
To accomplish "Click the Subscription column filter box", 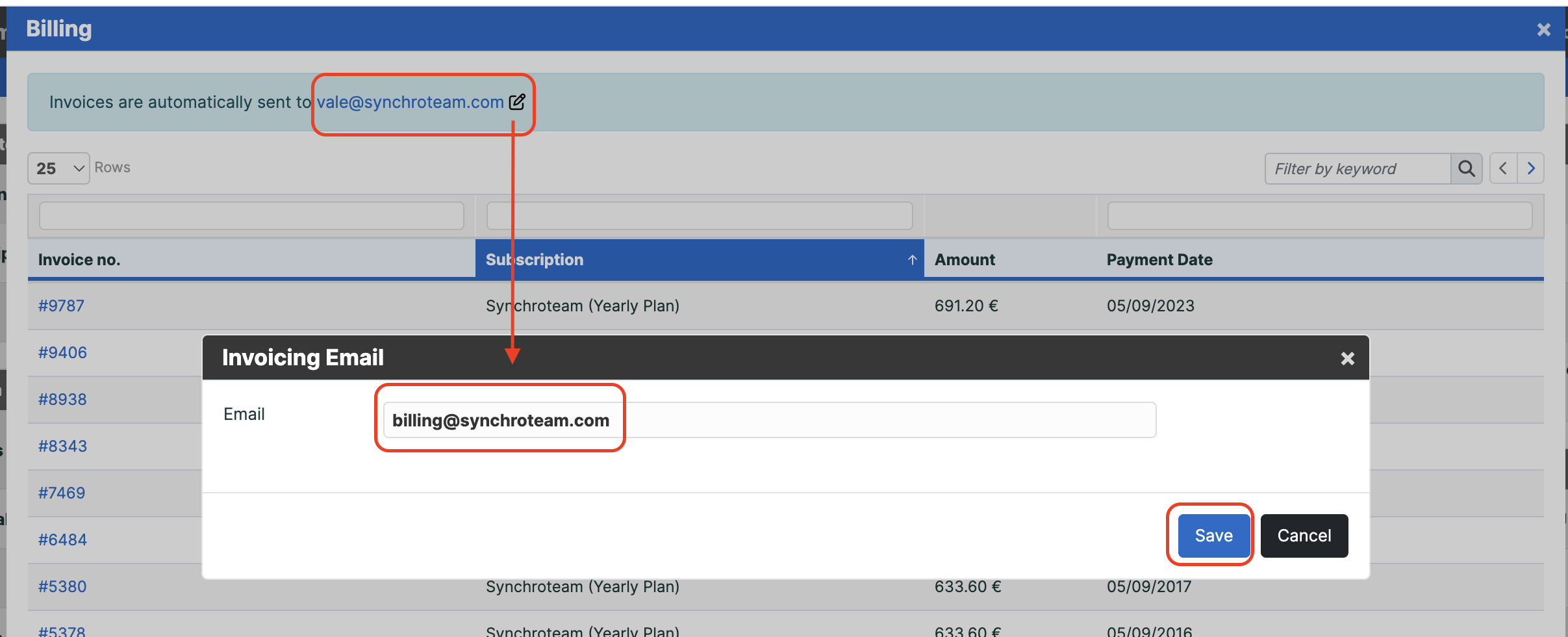I will (700, 216).
